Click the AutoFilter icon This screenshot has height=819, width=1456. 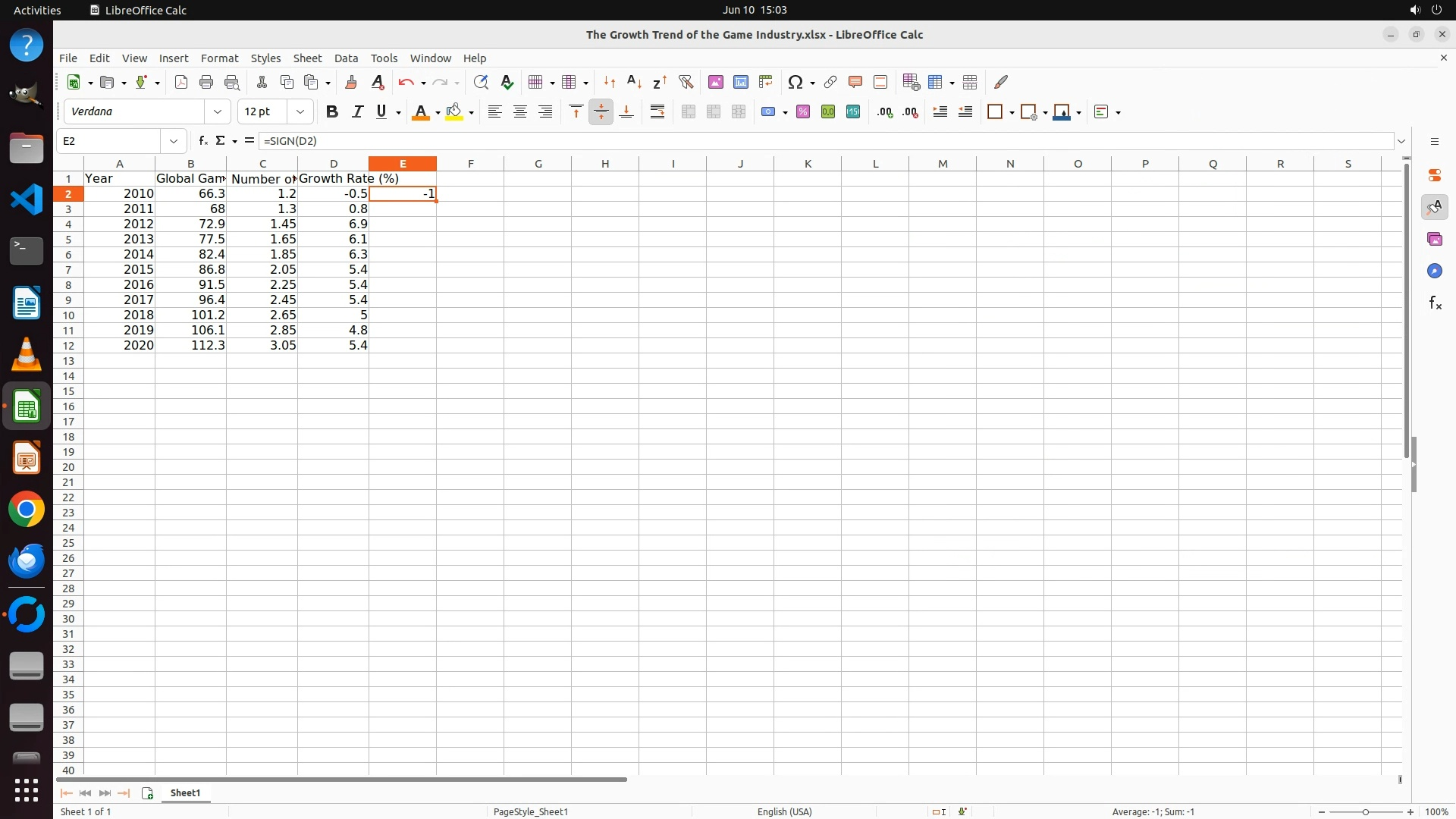686,82
